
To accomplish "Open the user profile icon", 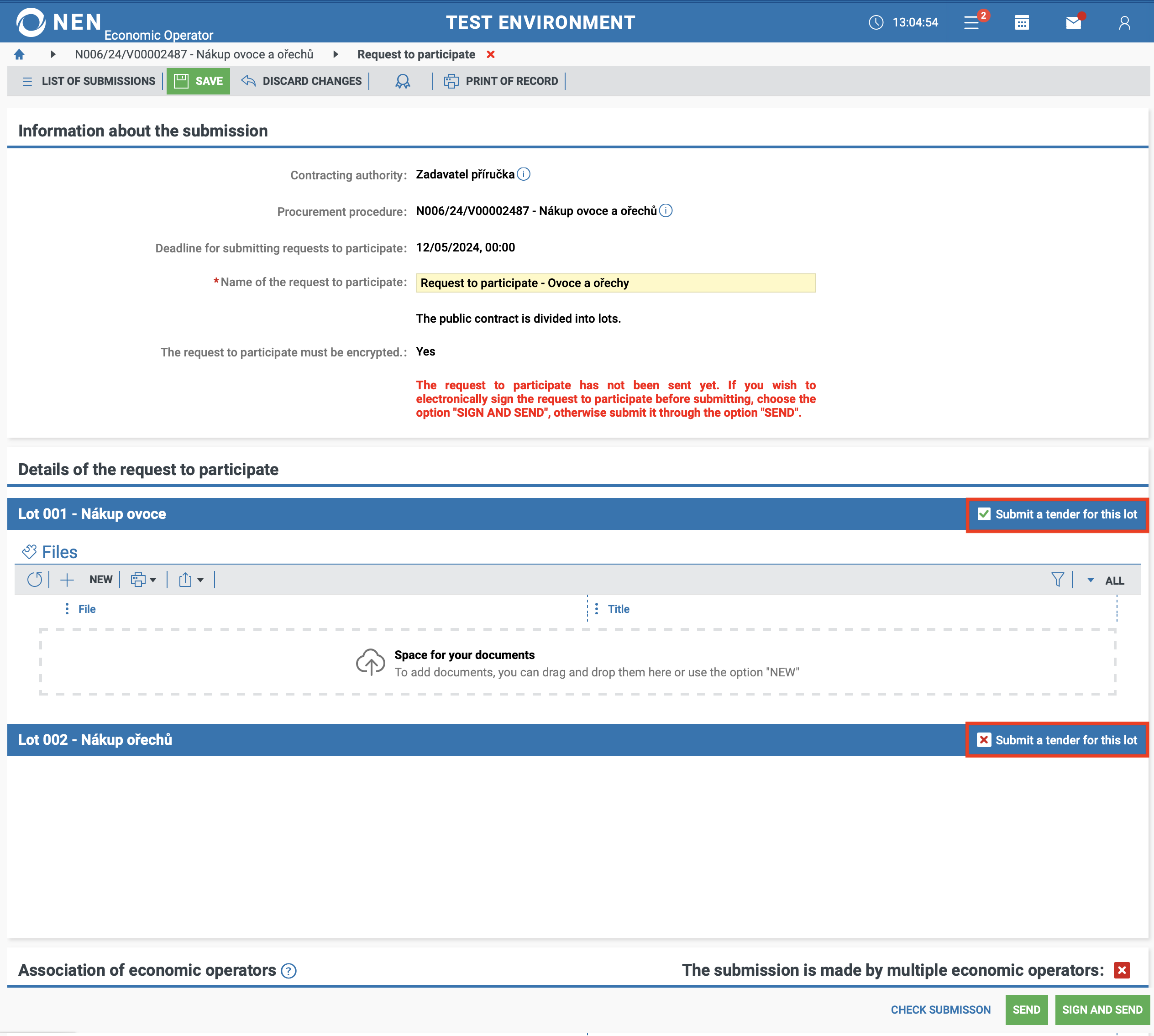I will coord(1124,23).
